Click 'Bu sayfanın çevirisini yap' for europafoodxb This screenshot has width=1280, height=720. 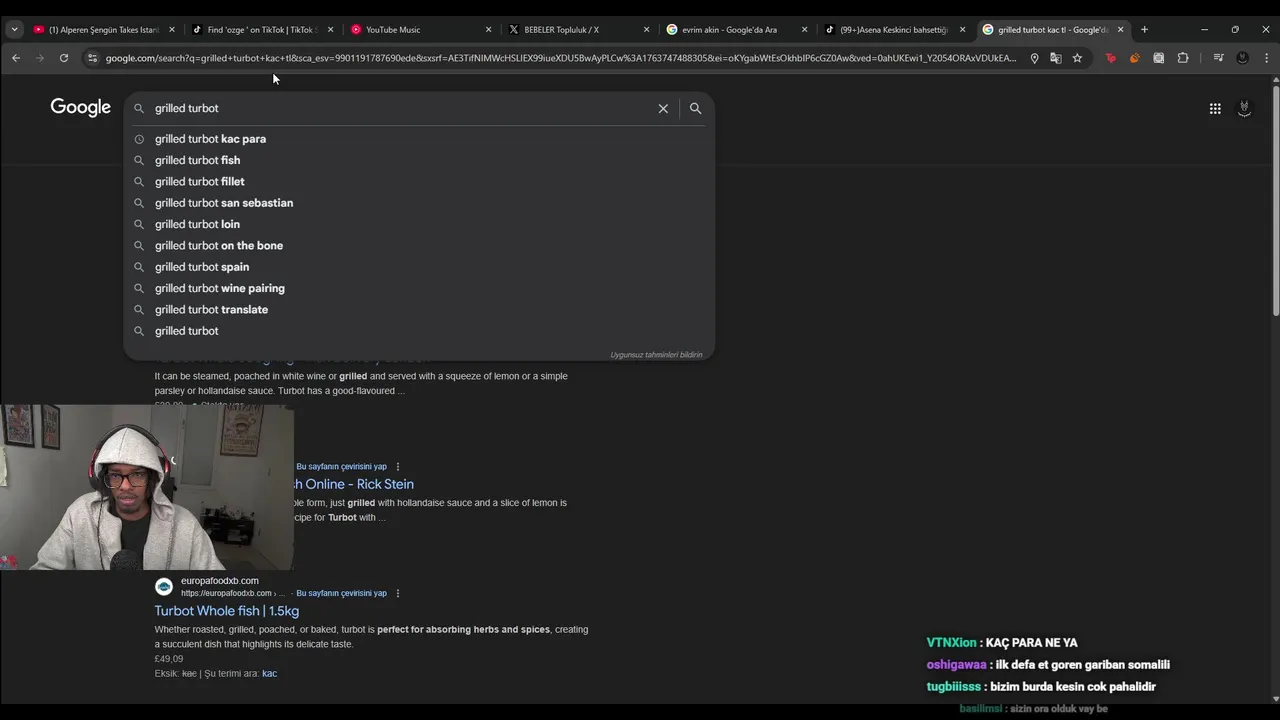coord(341,593)
